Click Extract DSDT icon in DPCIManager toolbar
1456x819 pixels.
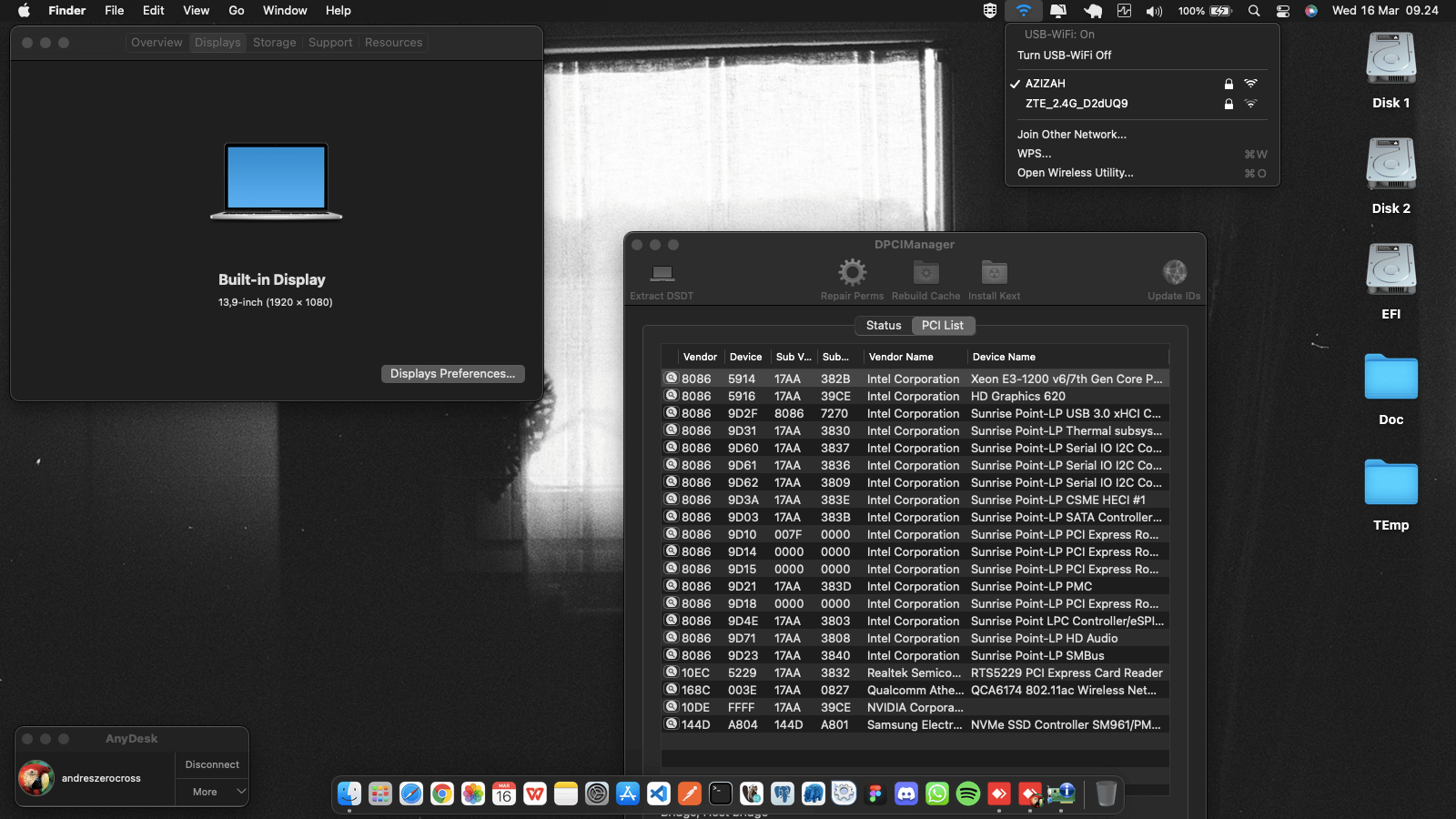662,273
